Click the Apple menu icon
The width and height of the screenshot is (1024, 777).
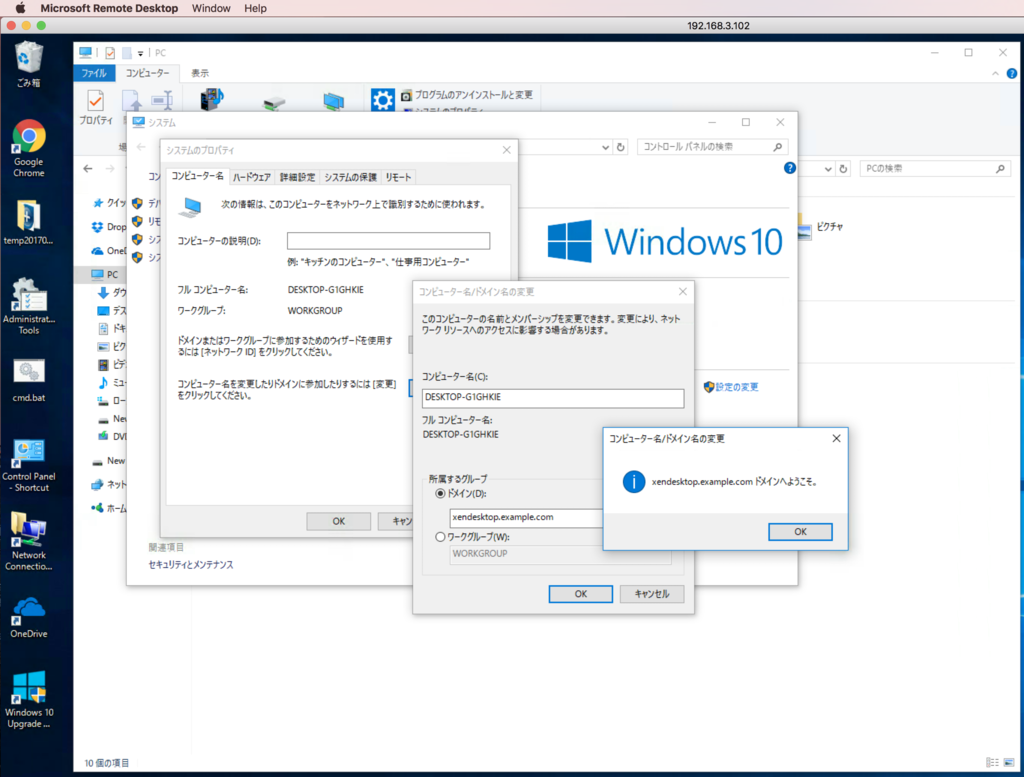[x=20, y=8]
